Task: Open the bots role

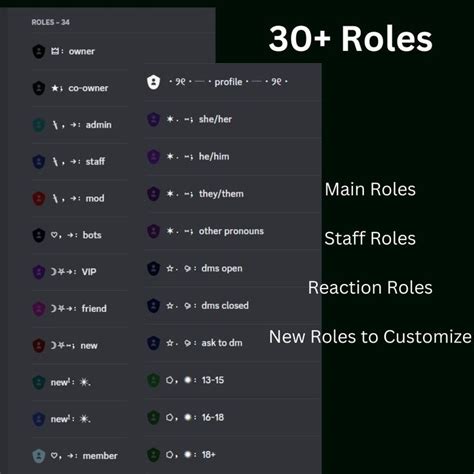Action: (80, 235)
